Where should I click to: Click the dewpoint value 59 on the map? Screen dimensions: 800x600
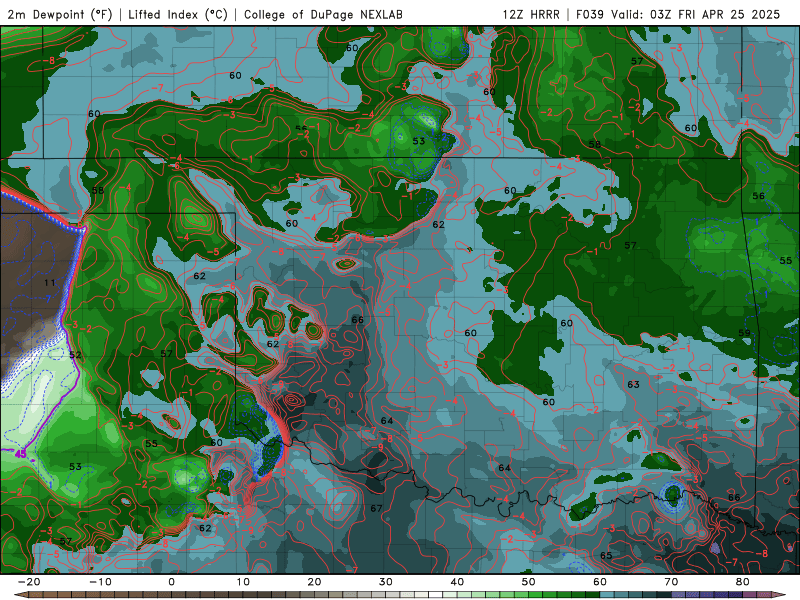(744, 333)
